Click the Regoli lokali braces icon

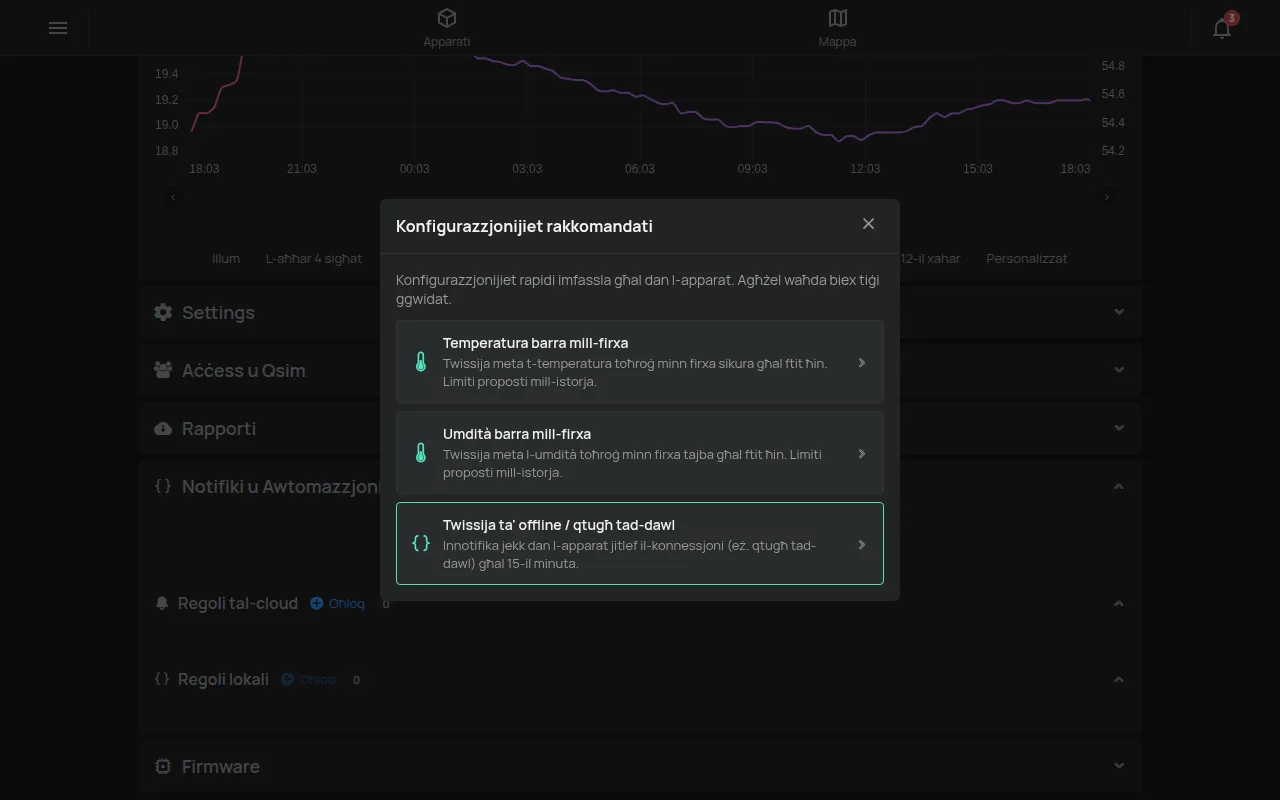click(x=163, y=679)
